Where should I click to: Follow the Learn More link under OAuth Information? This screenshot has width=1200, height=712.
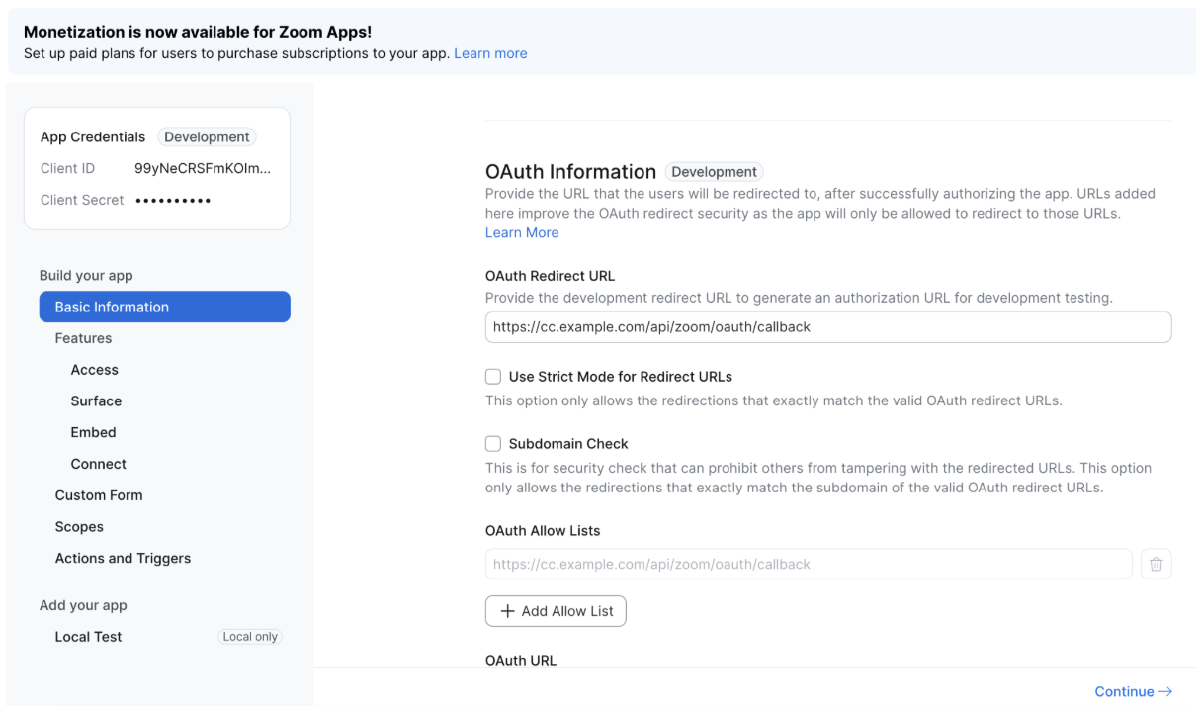coord(522,232)
